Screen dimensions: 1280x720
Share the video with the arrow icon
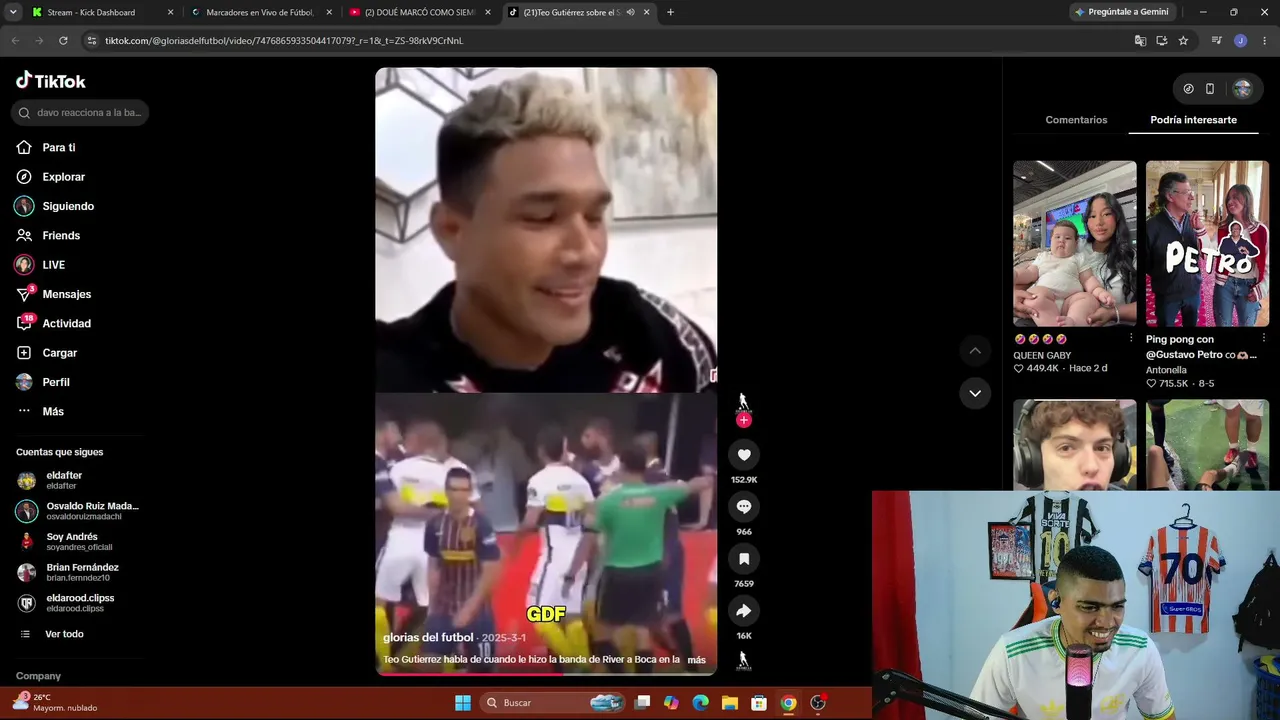coord(744,611)
